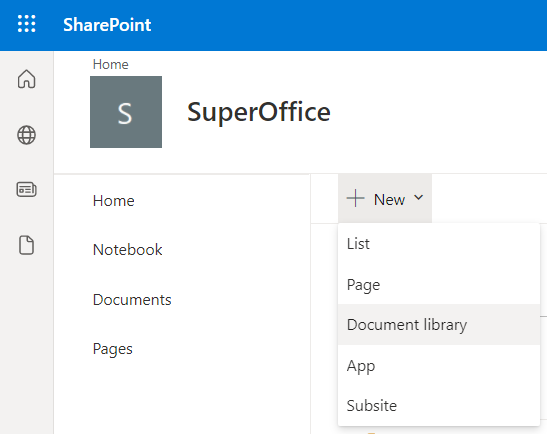Click the plus icon on New button
This screenshot has width=547, height=434.
(355, 199)
